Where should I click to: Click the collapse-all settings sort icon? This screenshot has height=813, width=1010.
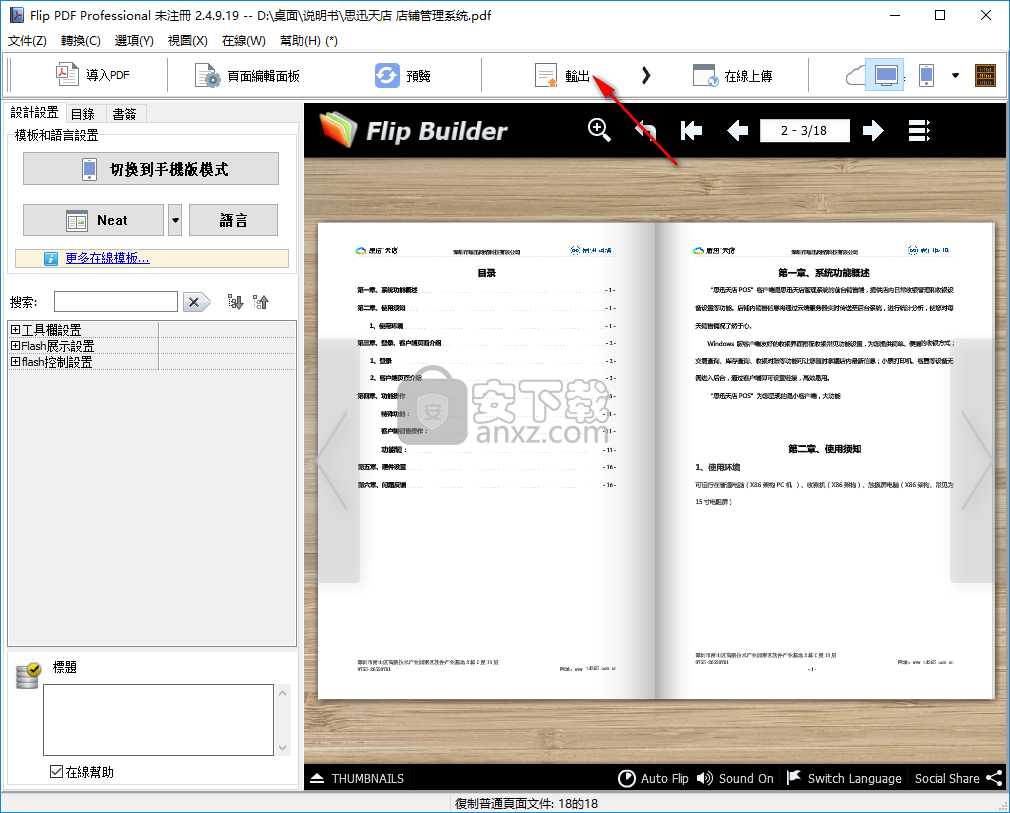[x=261, y=301]
